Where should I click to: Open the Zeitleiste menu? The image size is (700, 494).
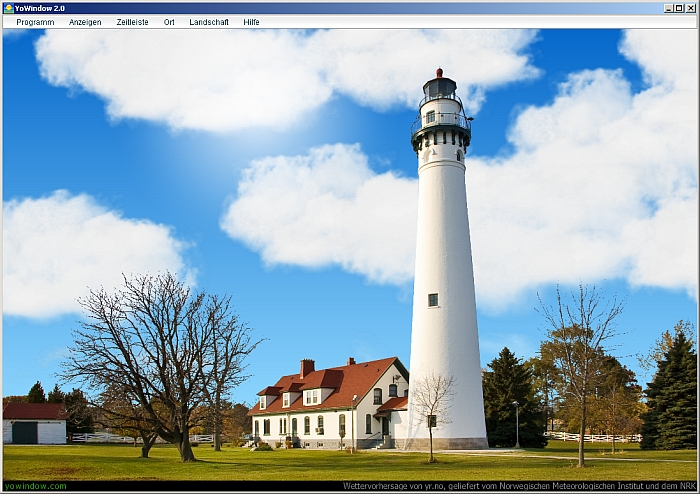click(132, 22)
